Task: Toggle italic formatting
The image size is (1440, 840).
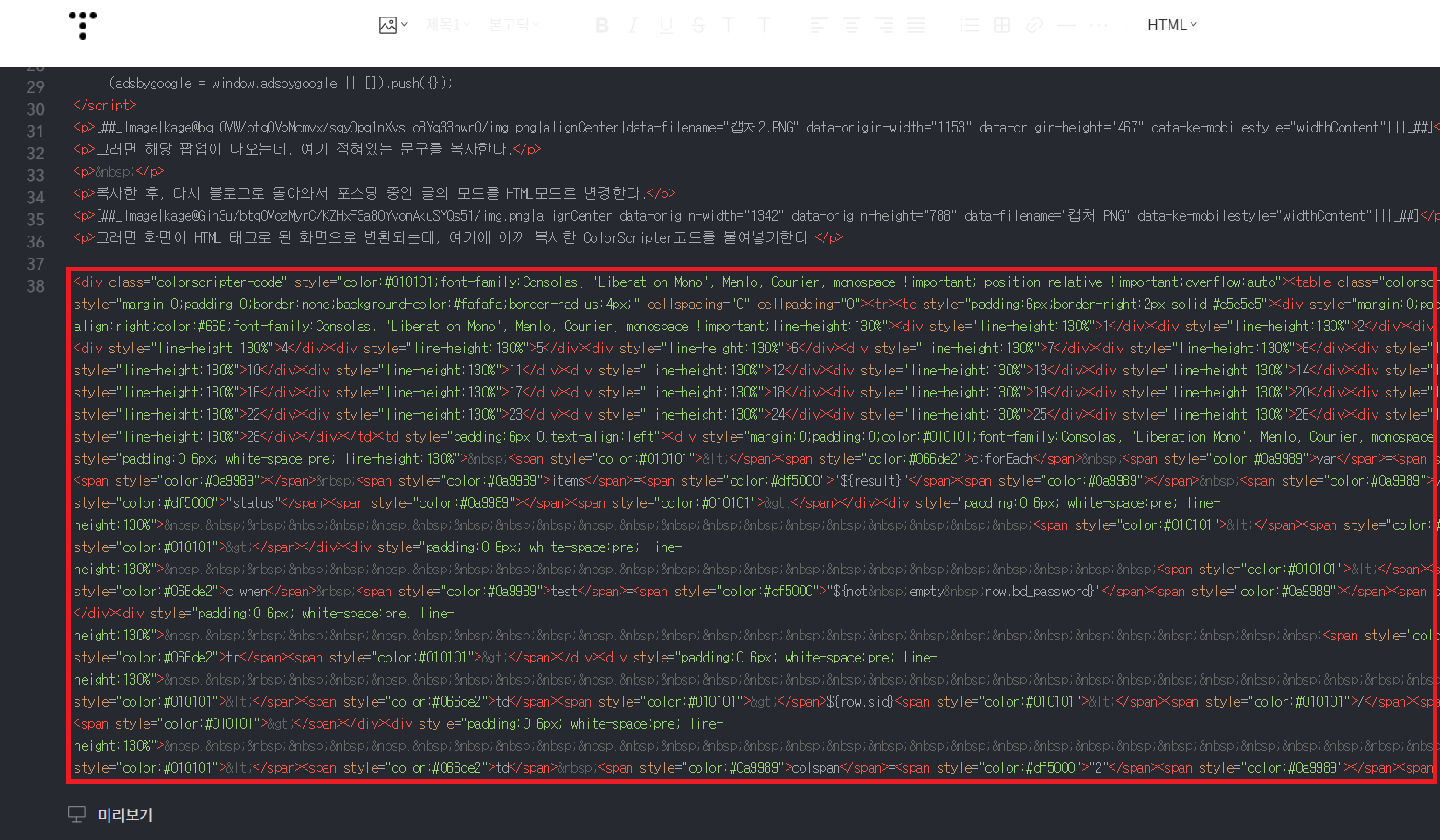Action: click(x=633, y=26)
